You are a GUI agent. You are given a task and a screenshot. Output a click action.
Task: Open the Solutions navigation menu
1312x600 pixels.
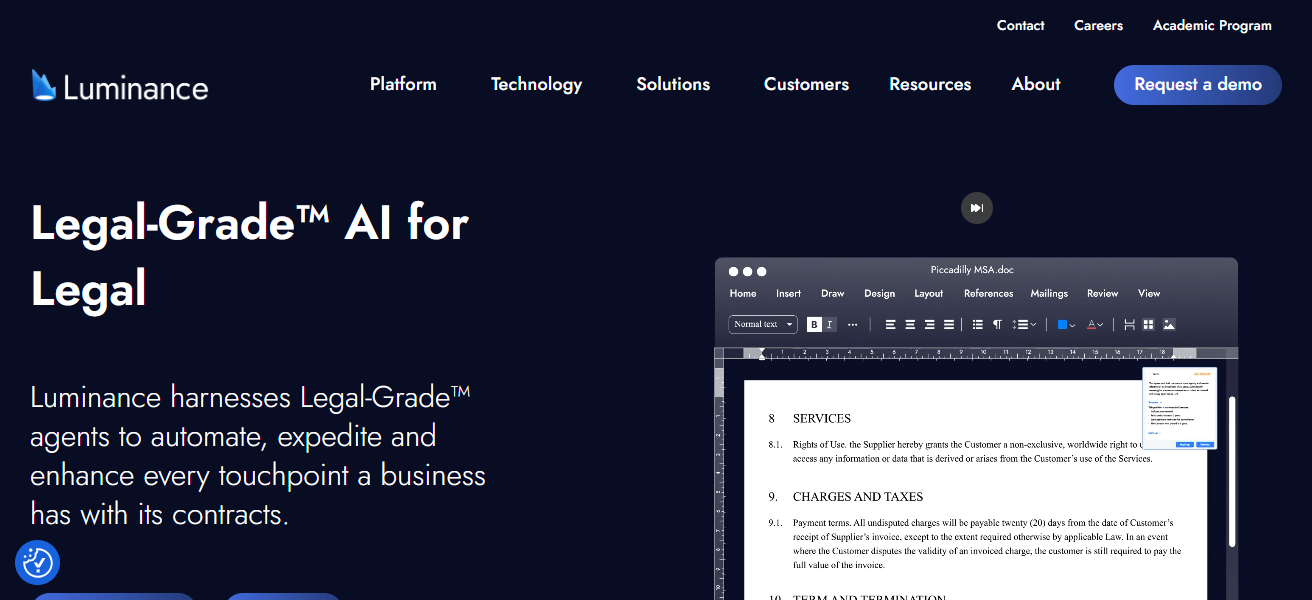[673, 84]
